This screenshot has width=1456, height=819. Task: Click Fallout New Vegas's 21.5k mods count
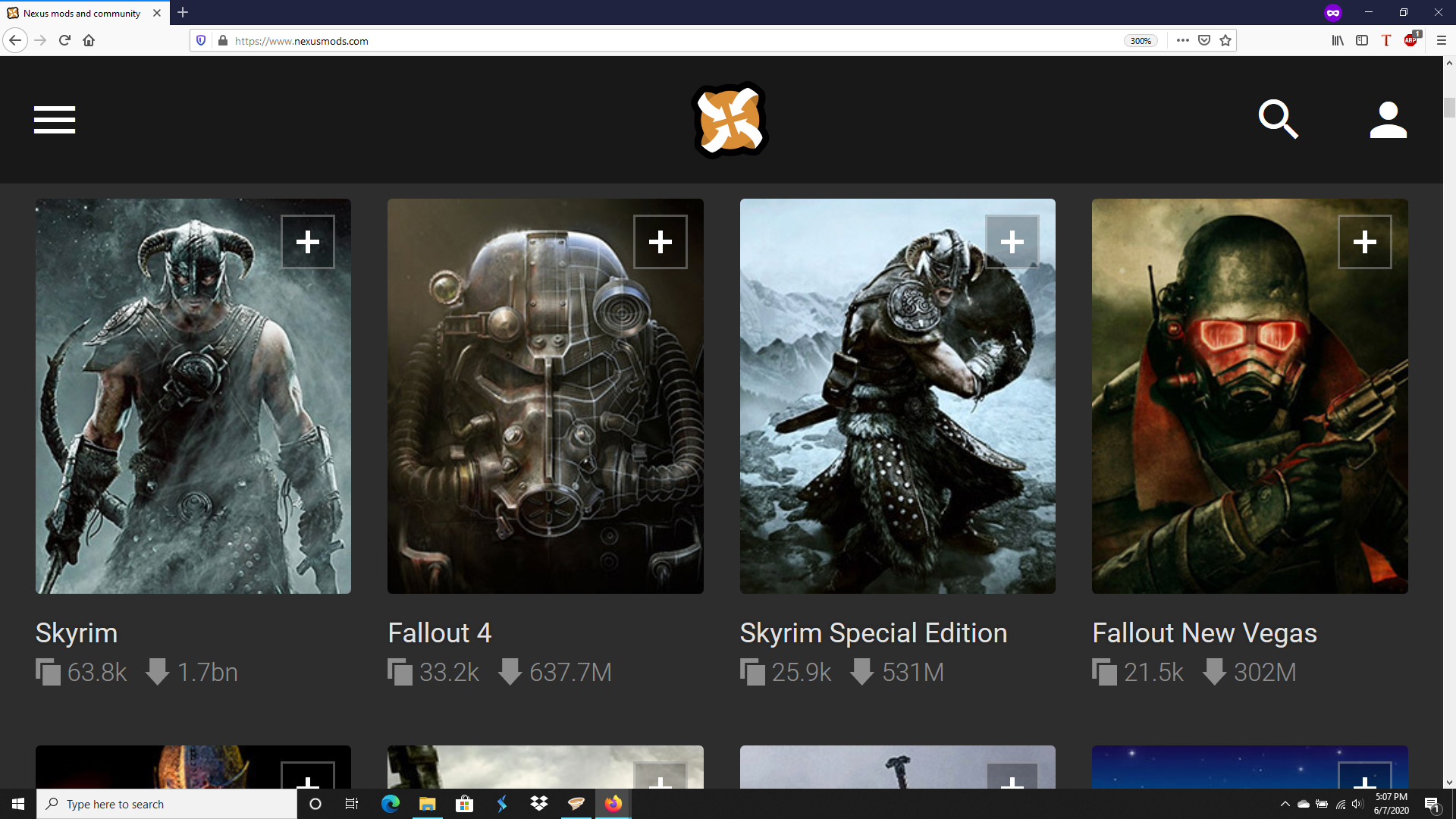(1138, 672)
